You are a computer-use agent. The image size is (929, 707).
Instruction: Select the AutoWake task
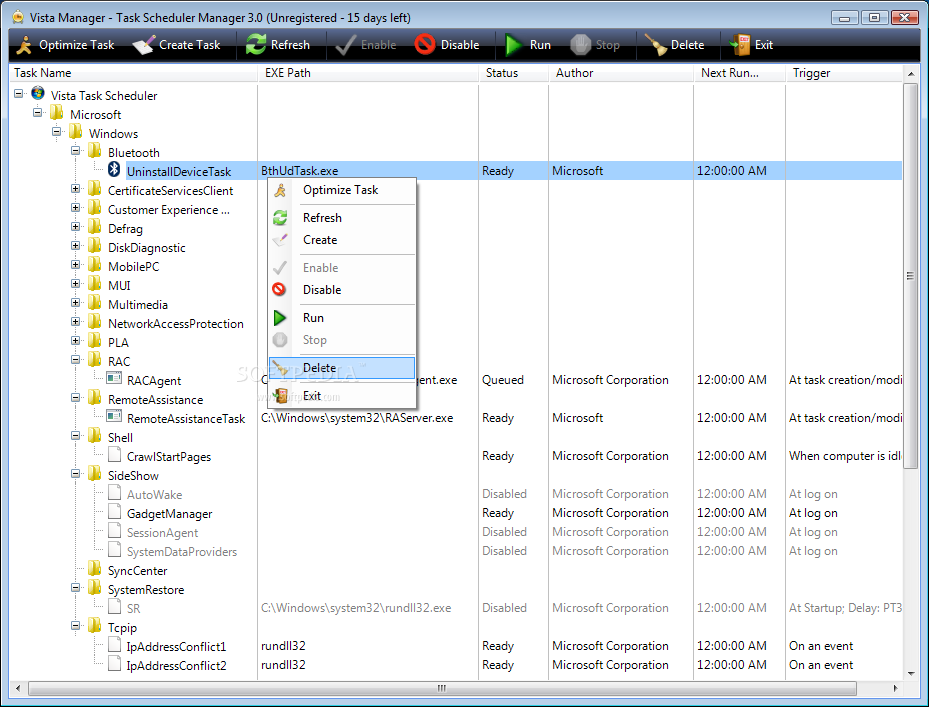pyautogui.click(x=155, y=495)
